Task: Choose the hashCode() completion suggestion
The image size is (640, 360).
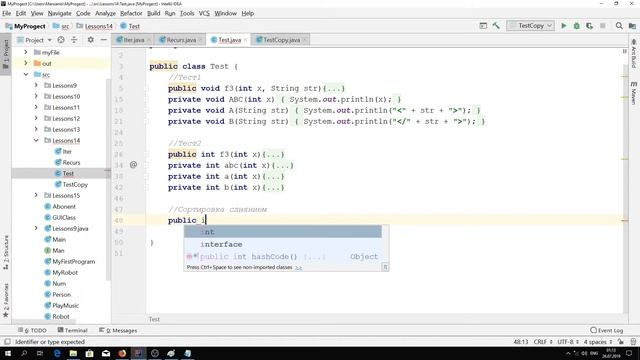Action: [x=283, y=256]
